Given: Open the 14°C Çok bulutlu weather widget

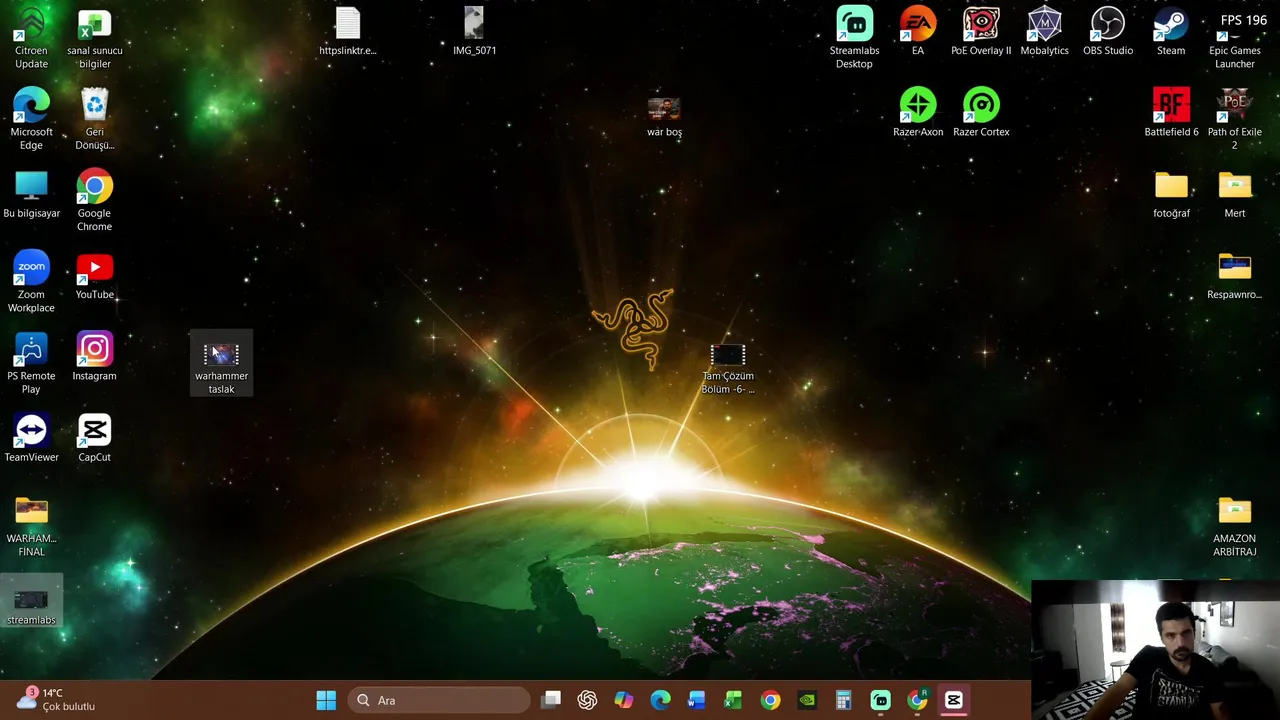Looking at the screenshot, I should [56, 699].
